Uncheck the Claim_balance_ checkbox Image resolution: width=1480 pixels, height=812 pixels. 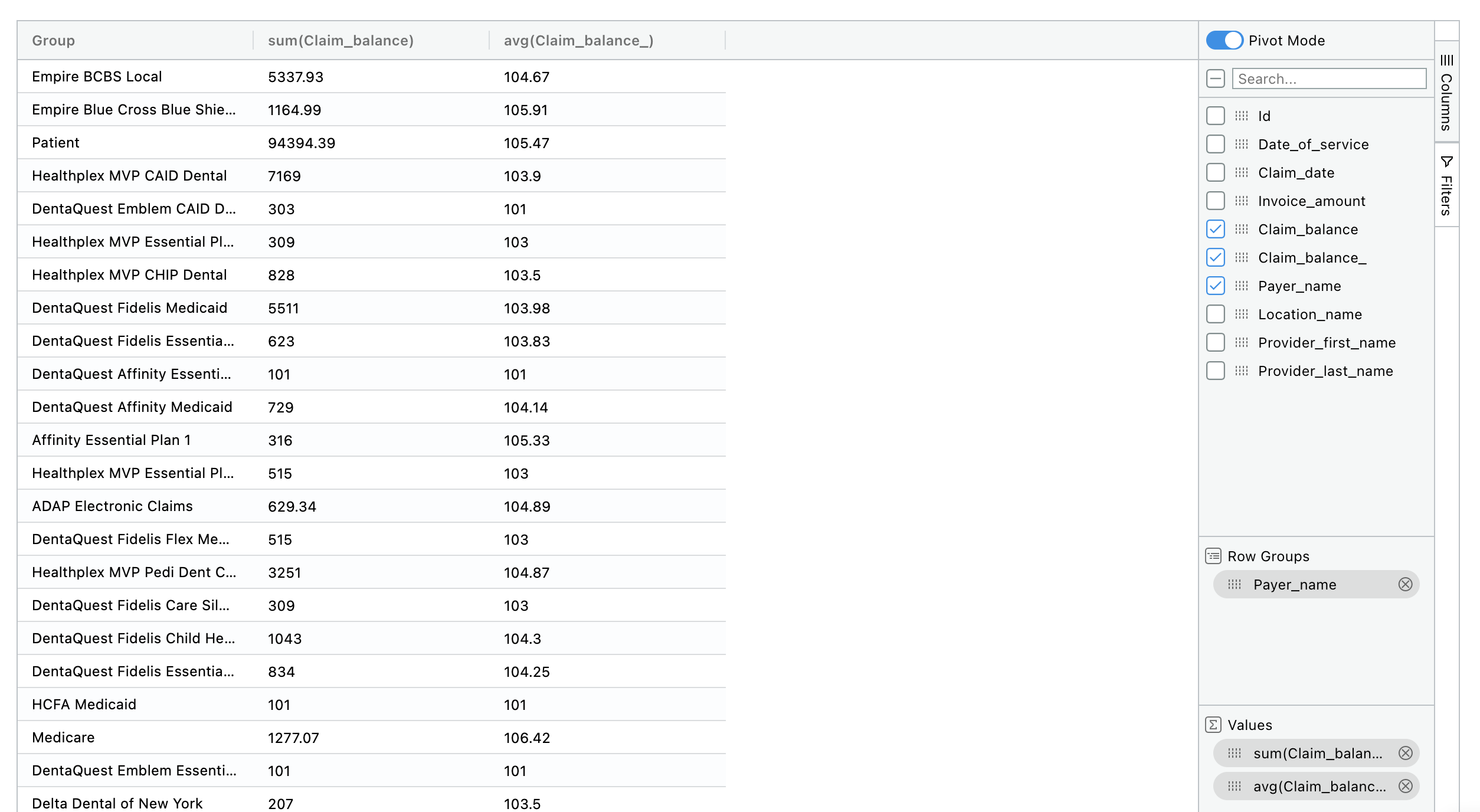(x=1216, y=257)
